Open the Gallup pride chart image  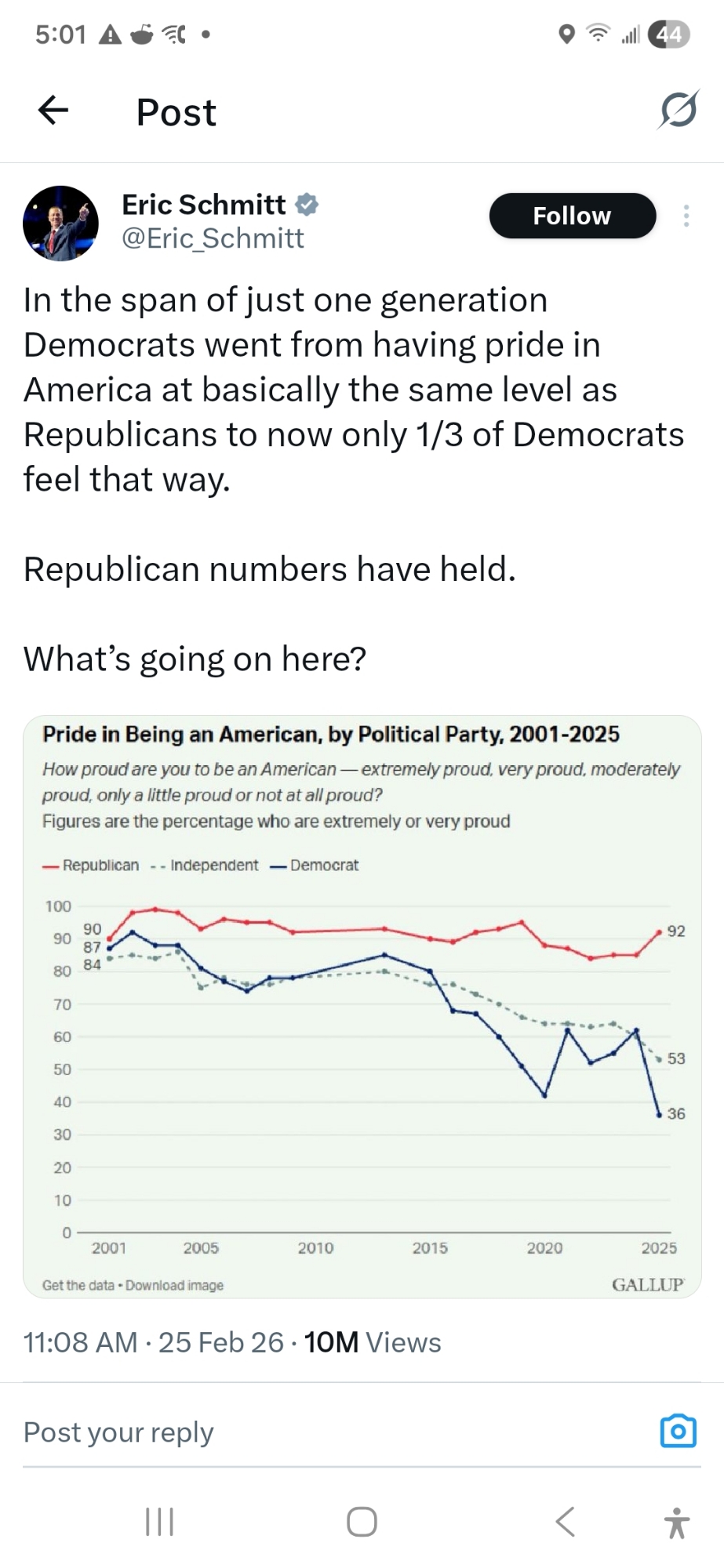point(362,1007)
